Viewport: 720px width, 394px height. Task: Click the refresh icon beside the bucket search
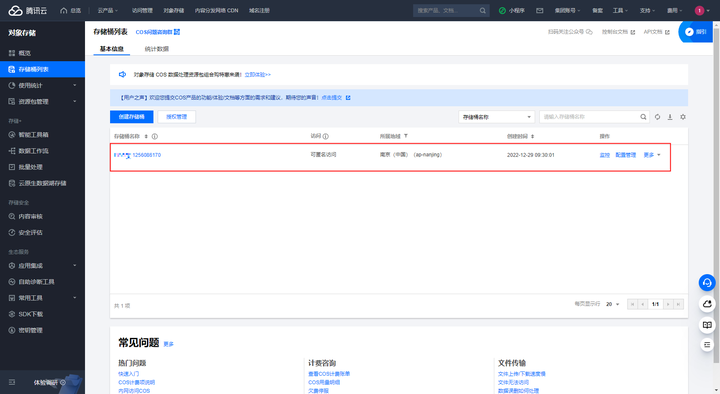657,117
